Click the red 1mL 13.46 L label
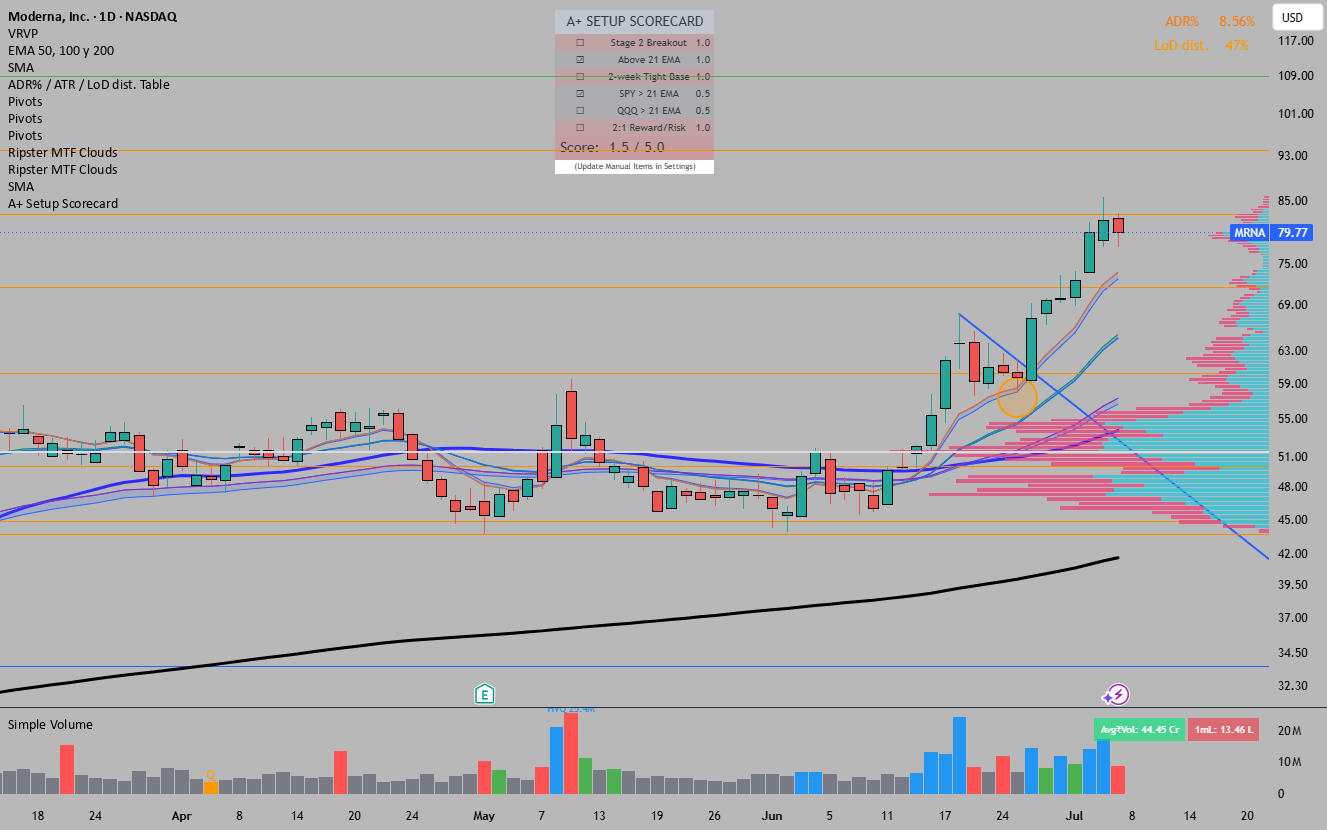 click(x=1224, y=730)
